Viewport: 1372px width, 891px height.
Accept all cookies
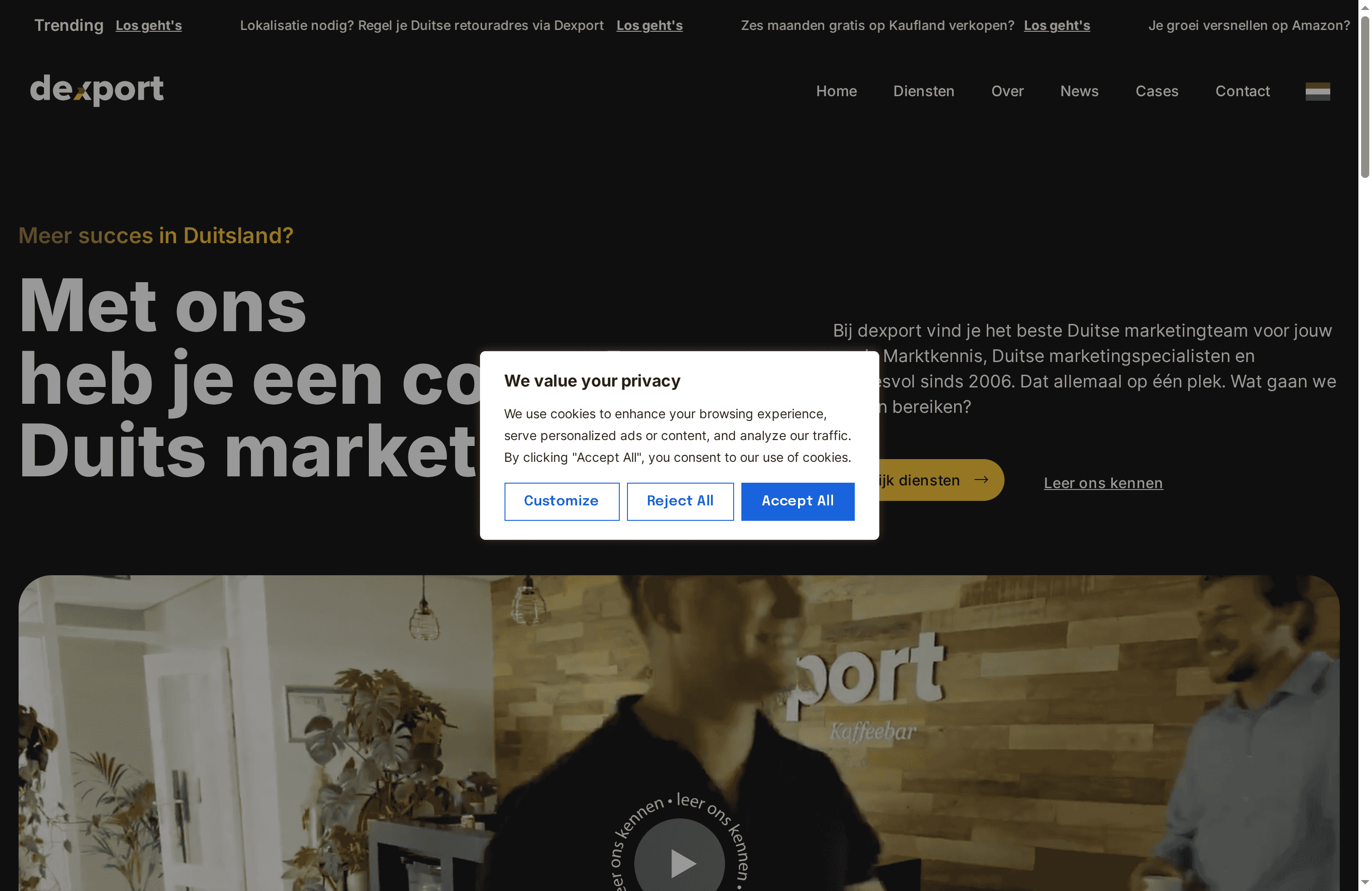pos(797,501)
